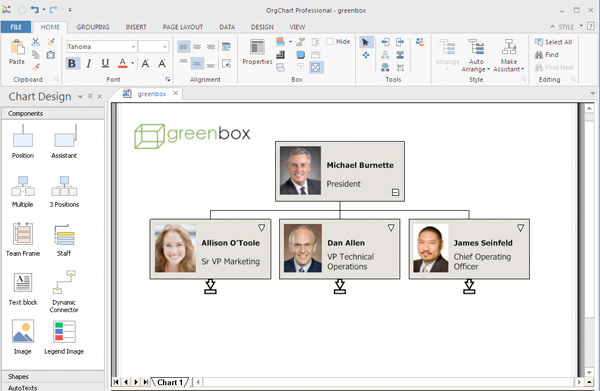Align text left in Alignment group
Image resolution: width=600 pixels, height=391 pixels.
(x=184, y=47)
